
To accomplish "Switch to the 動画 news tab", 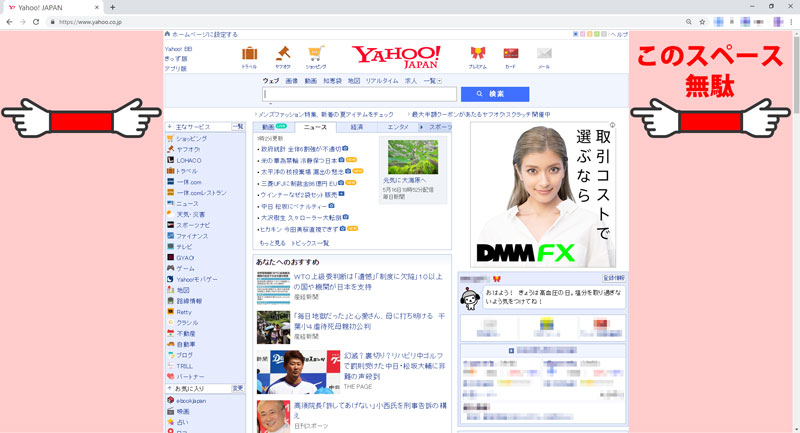I will coord(273,127).
